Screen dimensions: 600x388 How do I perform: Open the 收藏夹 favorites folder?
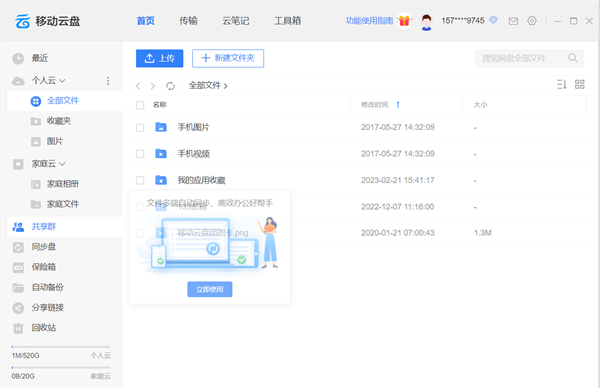tap(59, 121)
